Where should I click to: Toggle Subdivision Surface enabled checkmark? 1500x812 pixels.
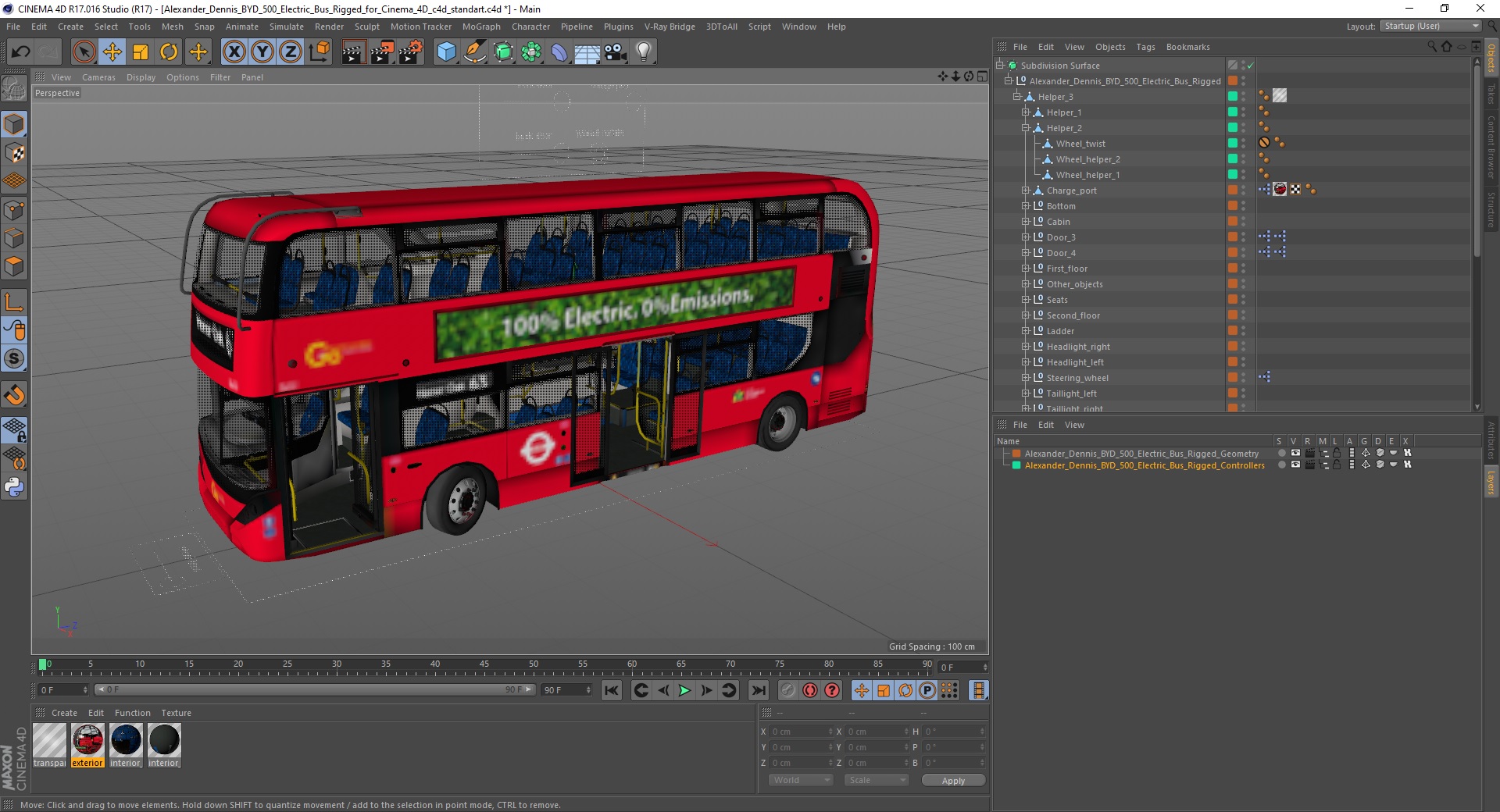(x=1251, y=66)
